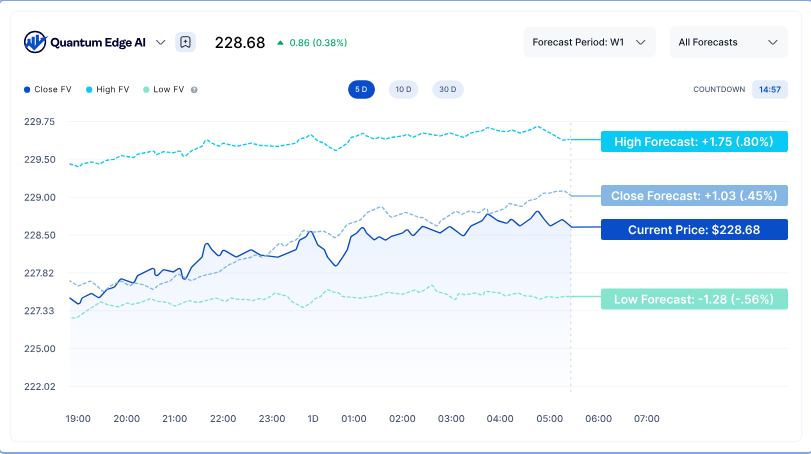Click the High Forecast +1.75 label

click(x=694, y=142)
